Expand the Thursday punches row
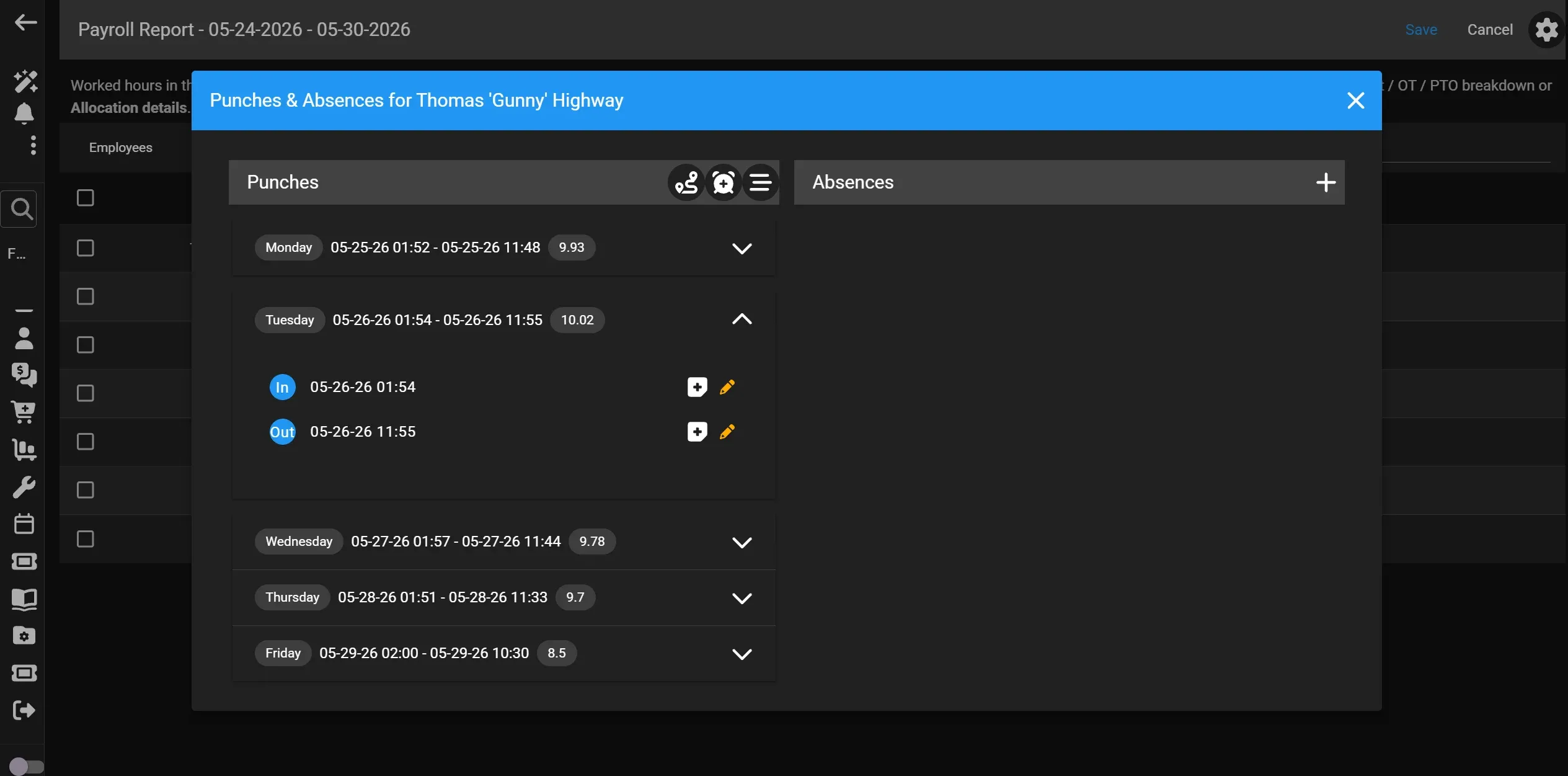The width and height of the screenshot is (1568, 776). [742, 598]
